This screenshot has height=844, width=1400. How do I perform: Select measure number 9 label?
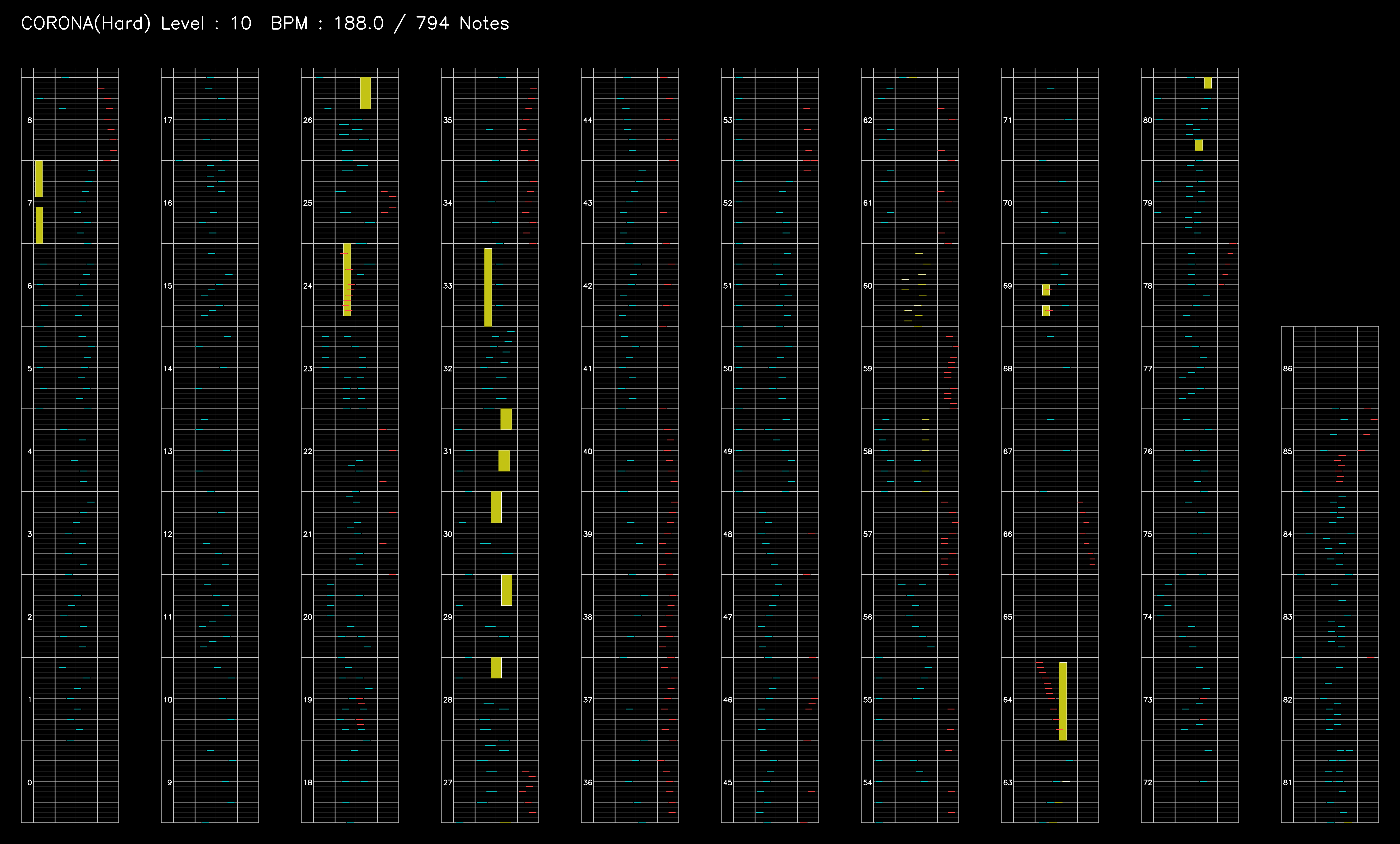tap(169, 782)
